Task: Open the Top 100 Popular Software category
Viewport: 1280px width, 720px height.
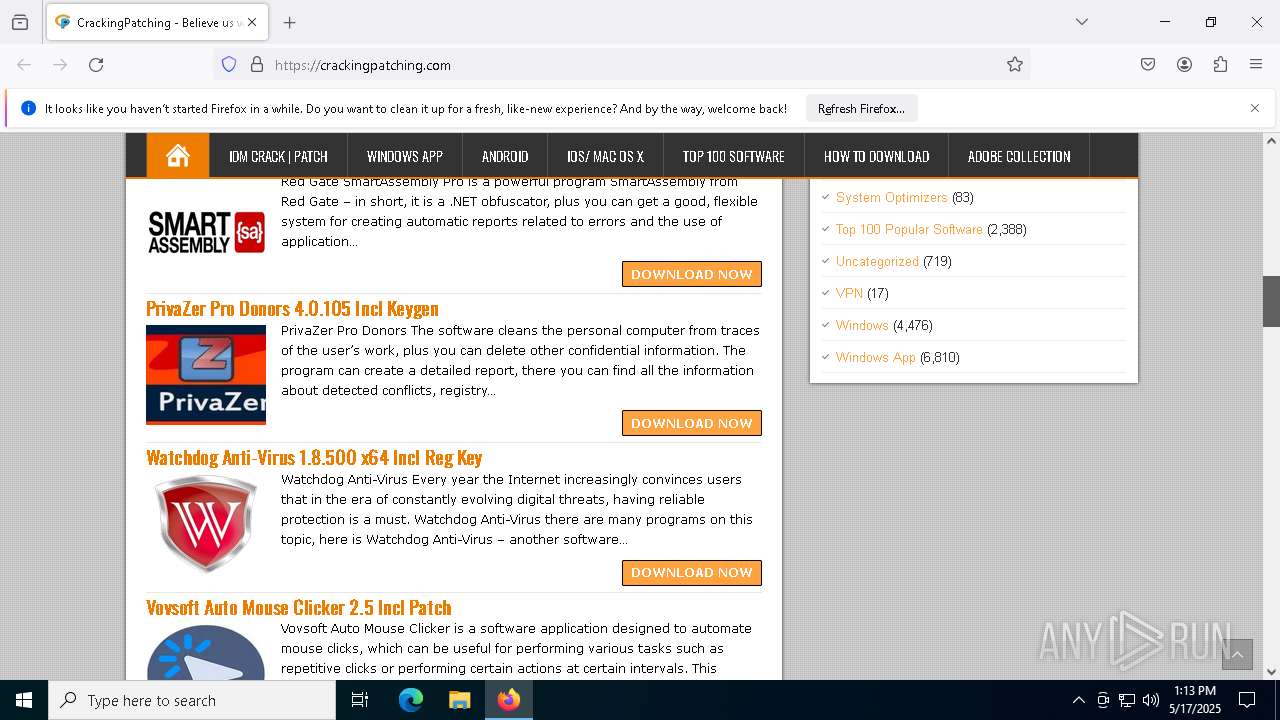Action: click(x=909, y=229)
